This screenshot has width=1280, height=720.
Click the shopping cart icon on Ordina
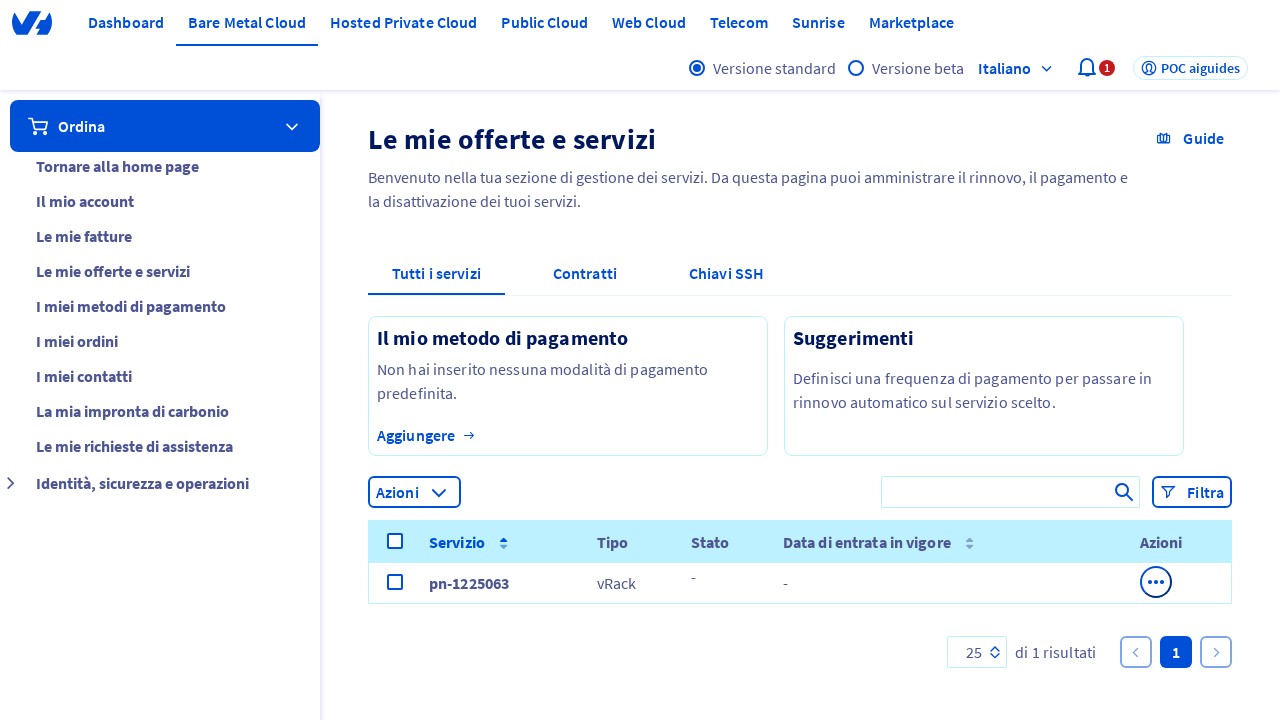(38, 126)
